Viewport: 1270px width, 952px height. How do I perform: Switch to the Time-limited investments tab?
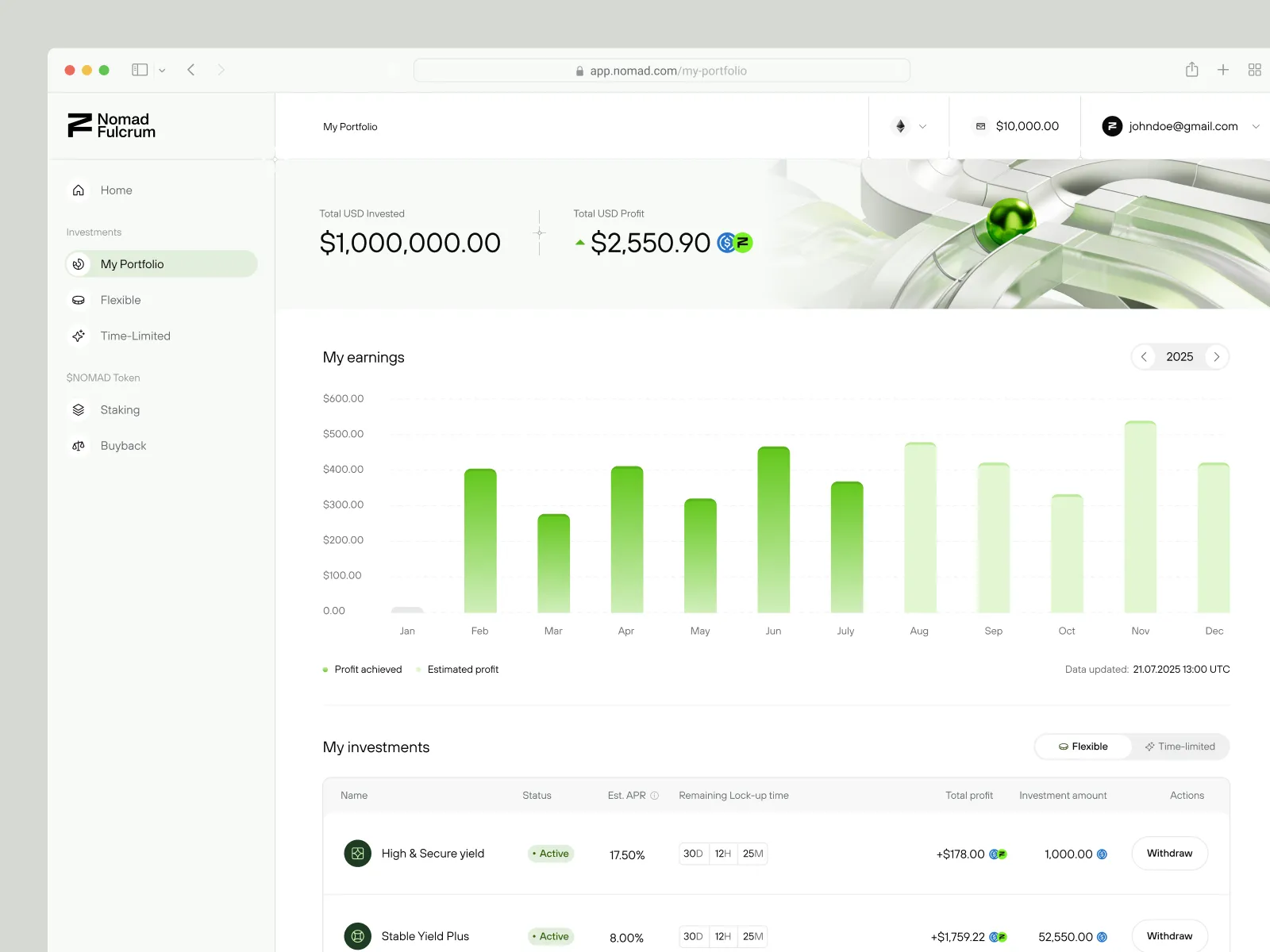1180,747
